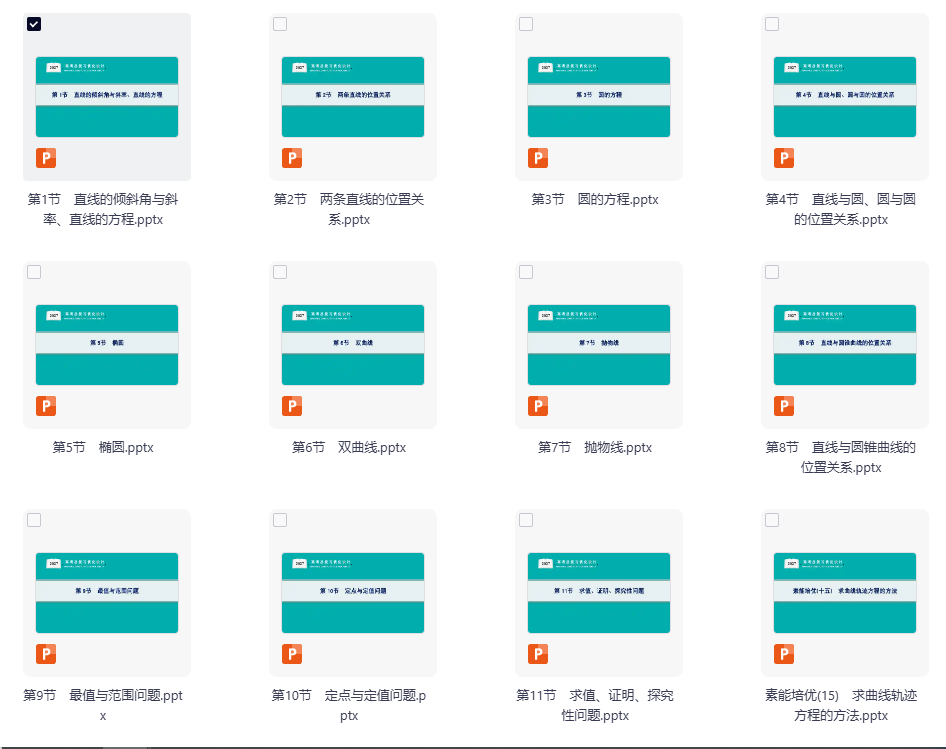The height and width of the screenshot is (749, 946).
Task: Enable checkbox for 第11节 file
Action: click(x=526, y=520)
